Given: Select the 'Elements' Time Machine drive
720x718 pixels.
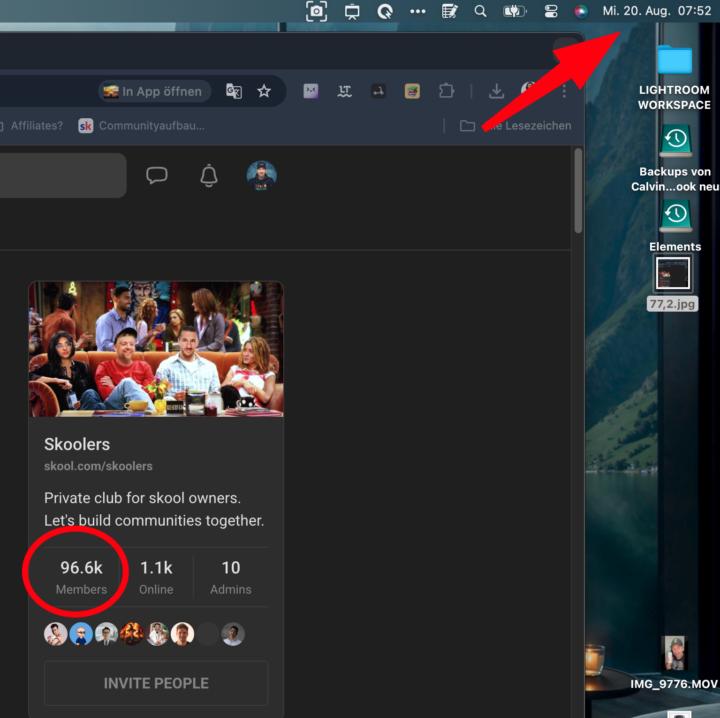Looking at the screenshot, I should [x=675, y=226].
